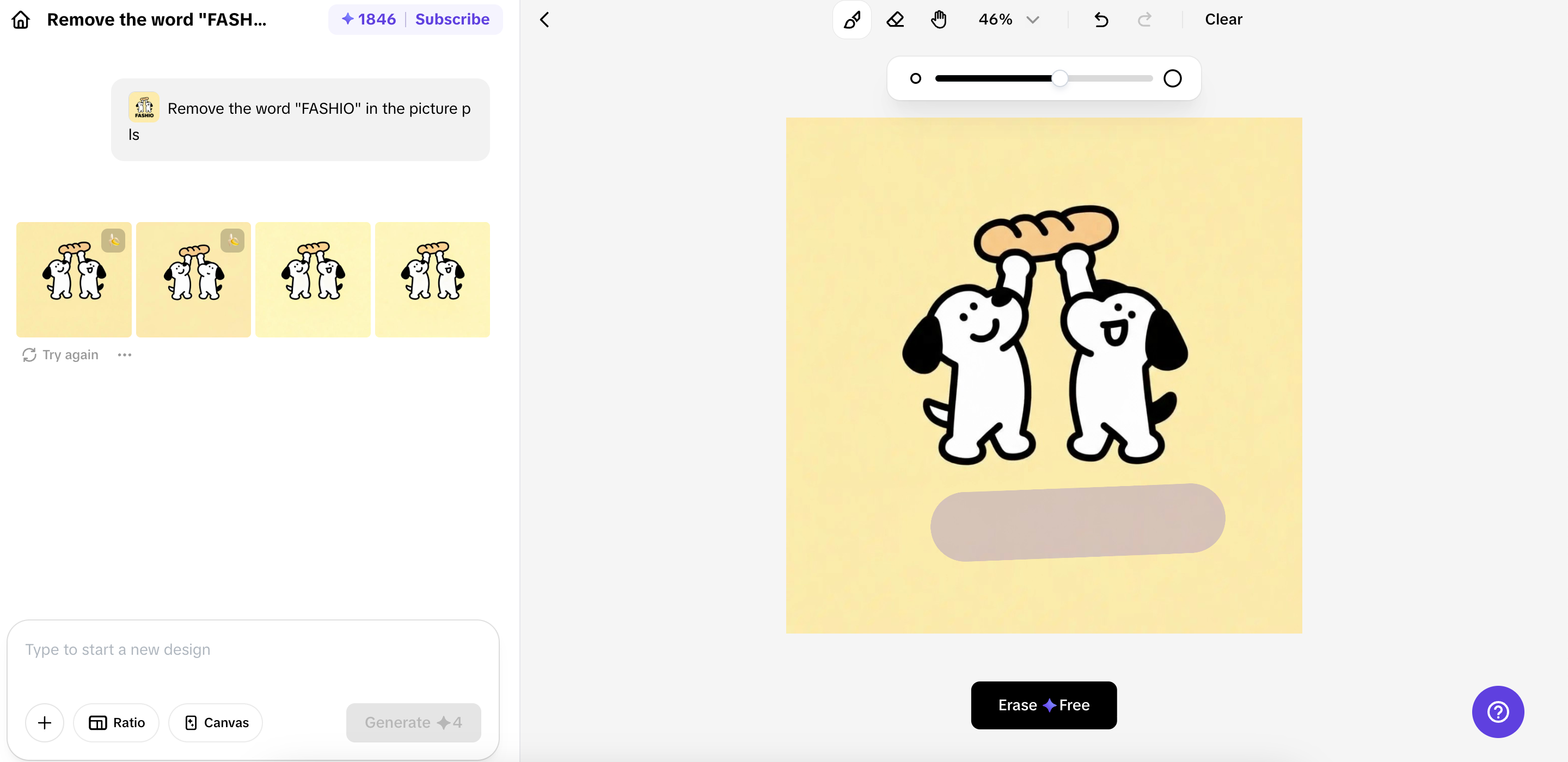Click Clear to remove mask

(1223, 20)
